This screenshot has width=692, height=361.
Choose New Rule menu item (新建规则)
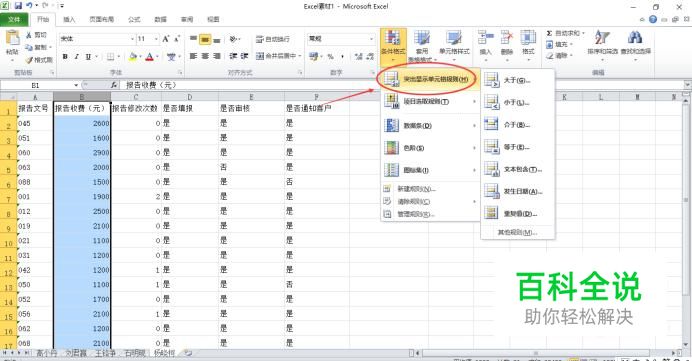430,189
